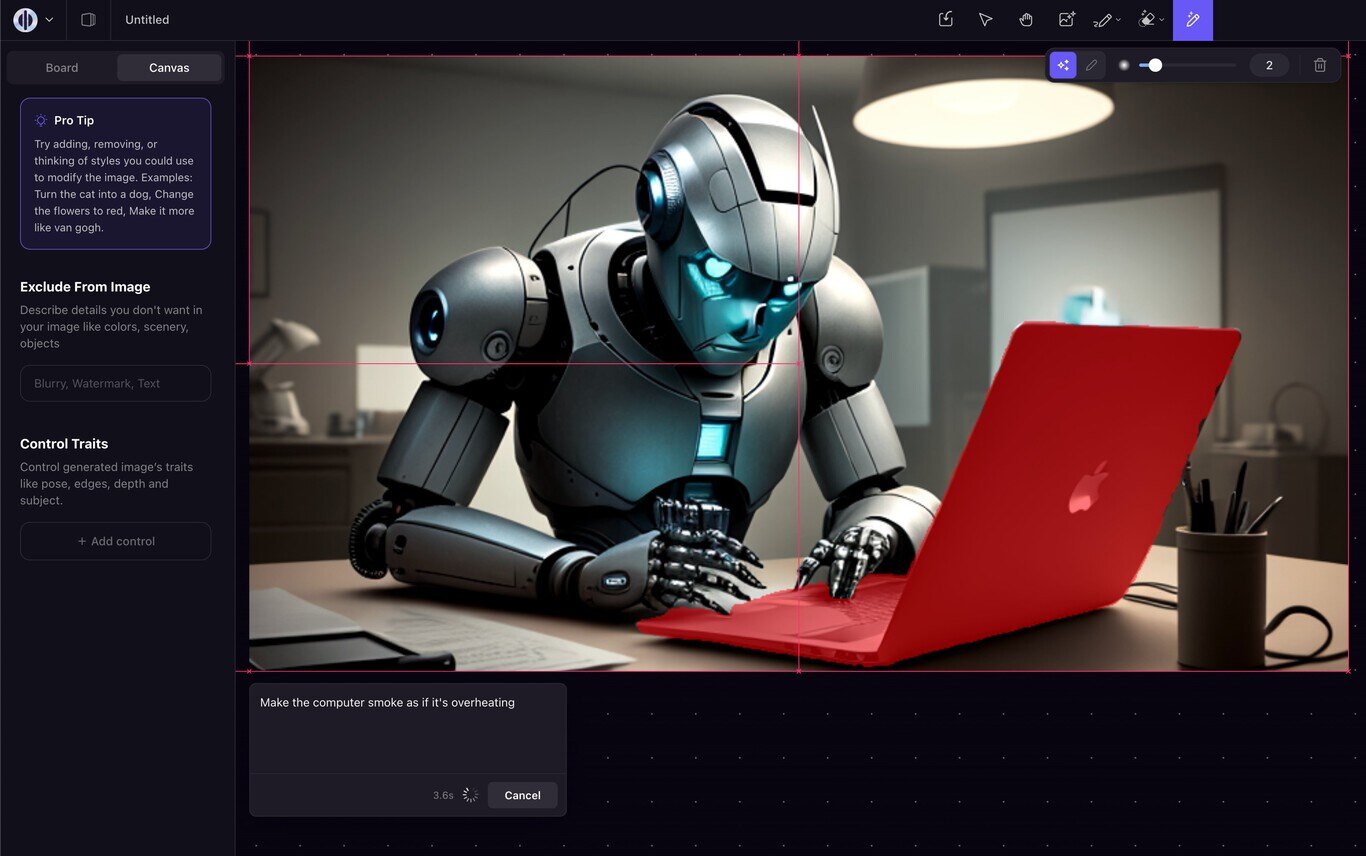Click the highlighted magic edit pen tool
The height and width of the screenshot is (856, 1366).
click(1192, 20)
